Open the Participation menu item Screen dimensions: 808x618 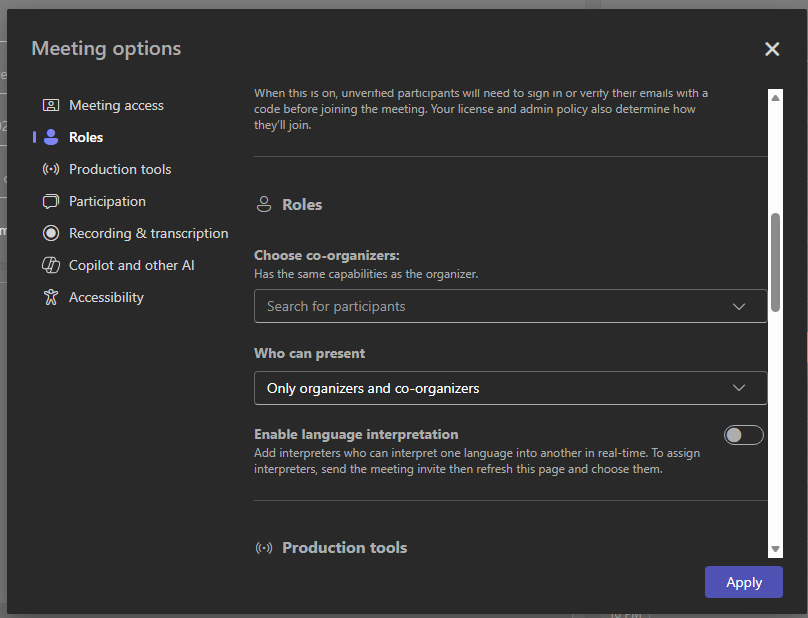click(107, 201)
